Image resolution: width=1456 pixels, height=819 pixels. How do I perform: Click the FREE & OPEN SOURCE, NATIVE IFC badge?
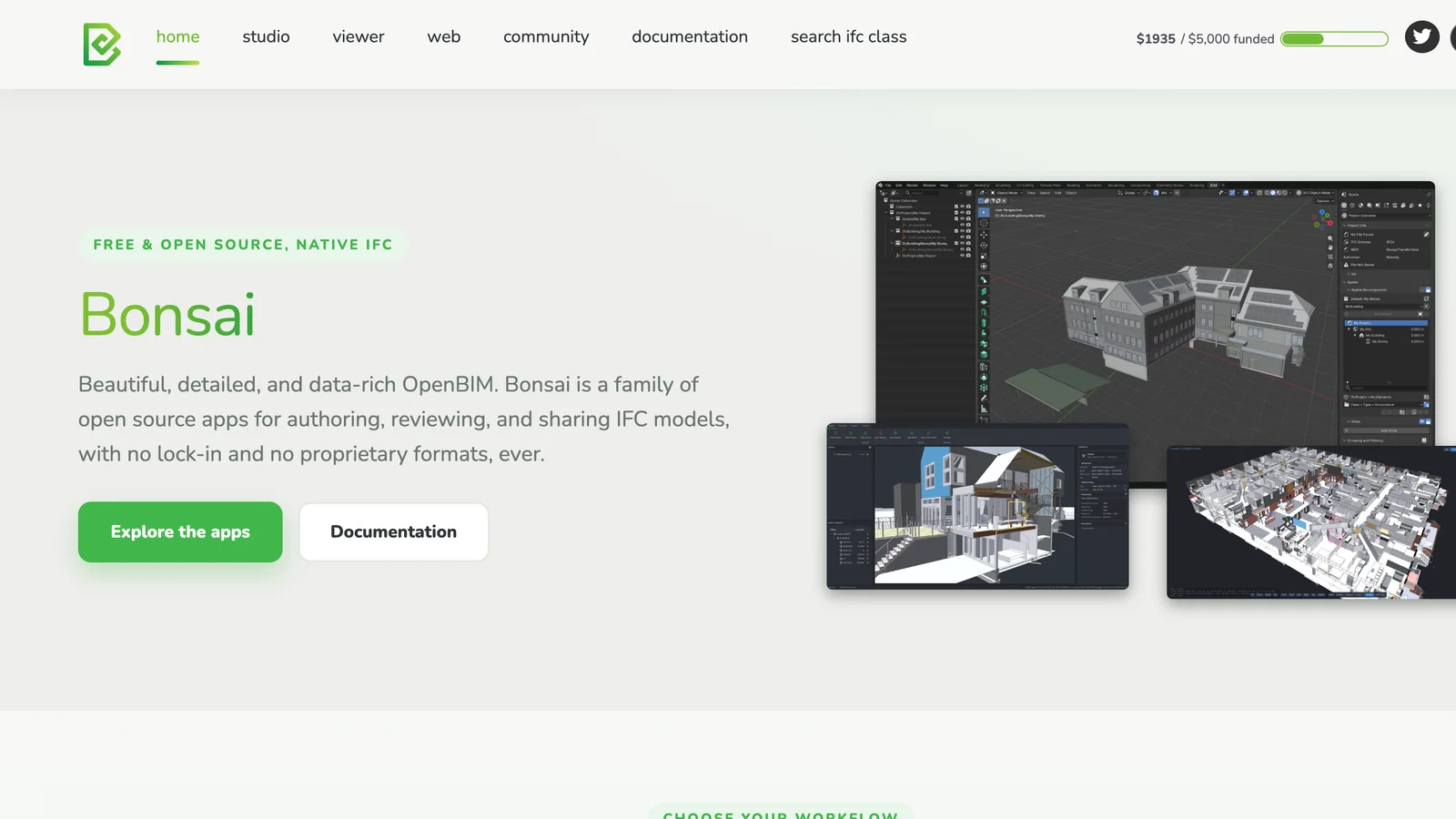click(x=243, y=245)
